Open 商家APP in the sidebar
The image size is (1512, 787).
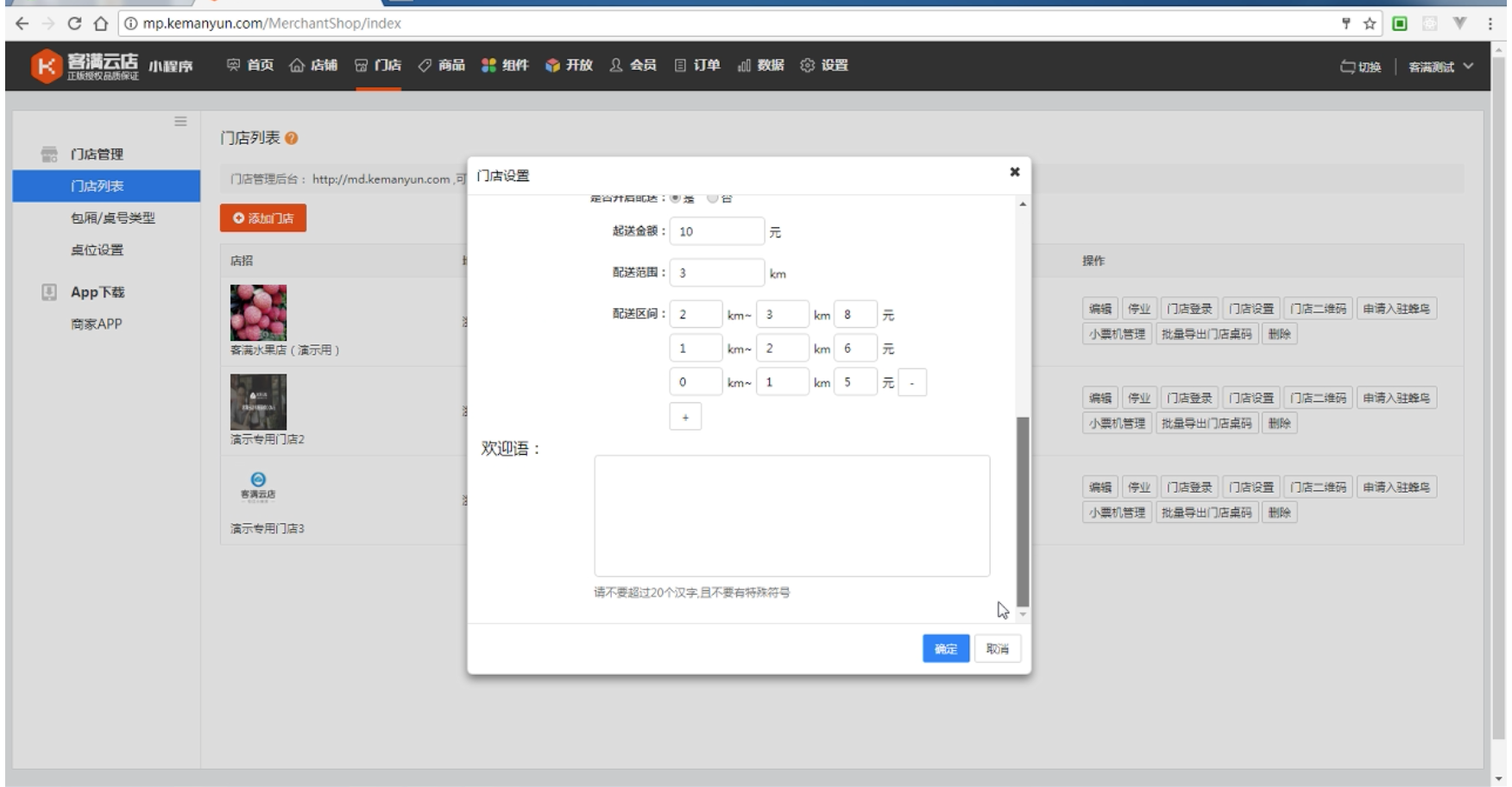(97, 324)
